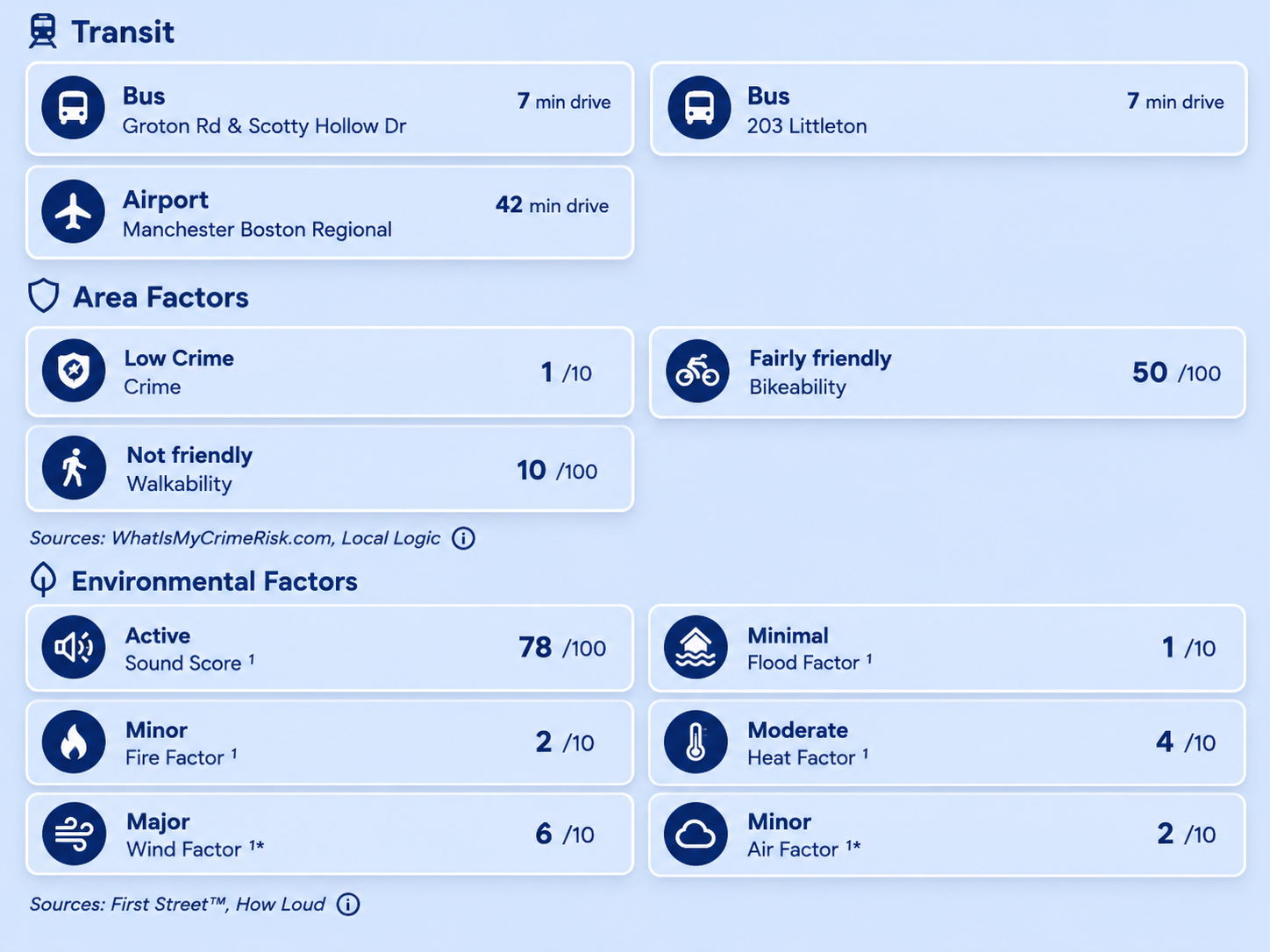Screen dimensions: 1270x952
Task: Select the Major Wind Factor card
Action: (330, 835)
